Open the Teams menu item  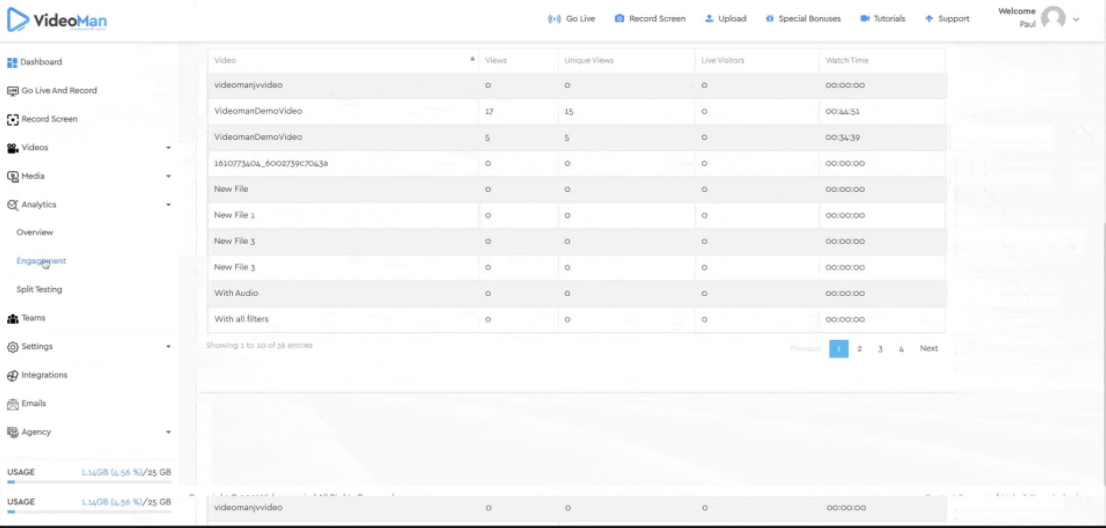tap(33, 318)
